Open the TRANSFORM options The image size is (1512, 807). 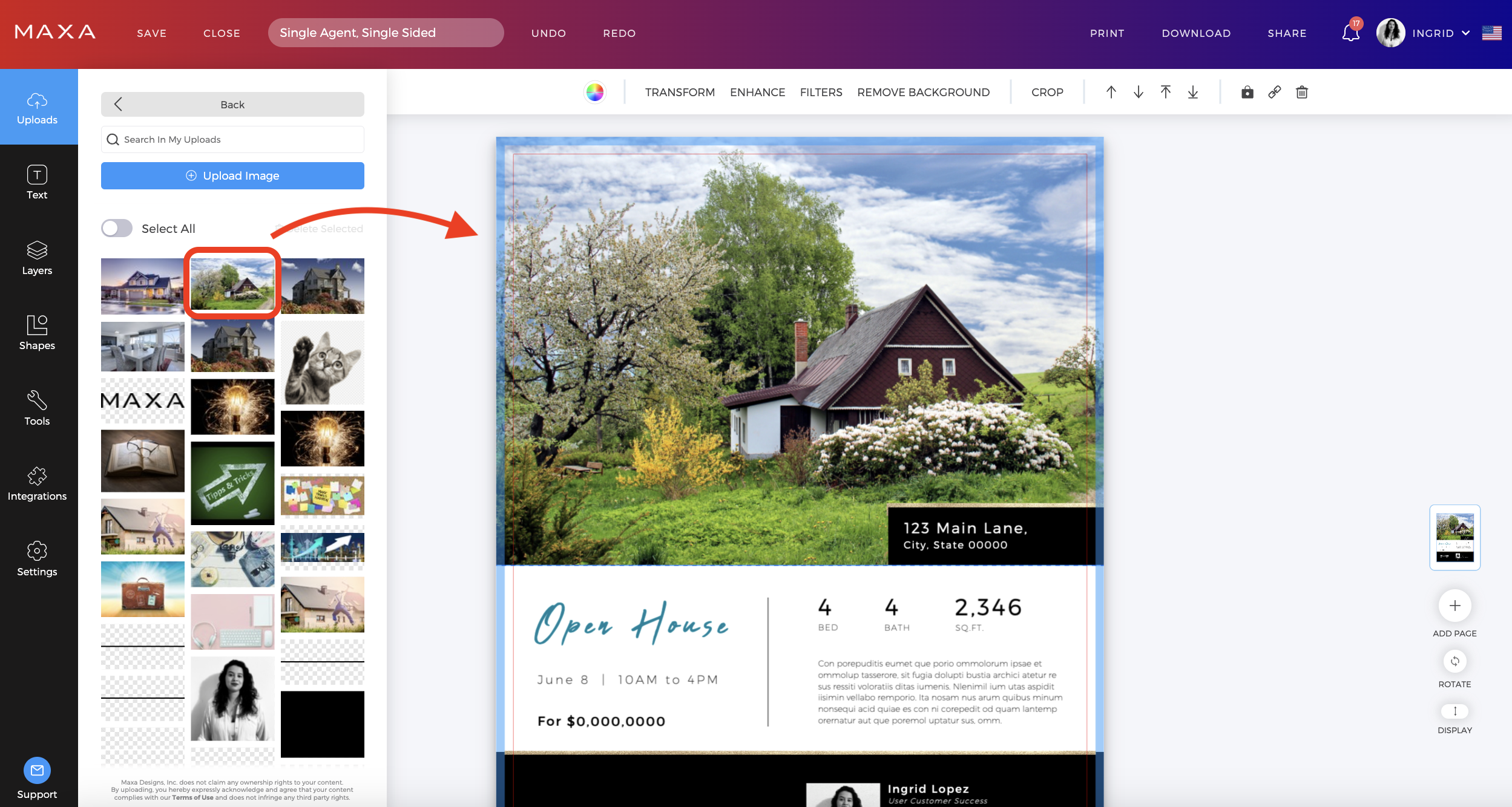point(680,92)
